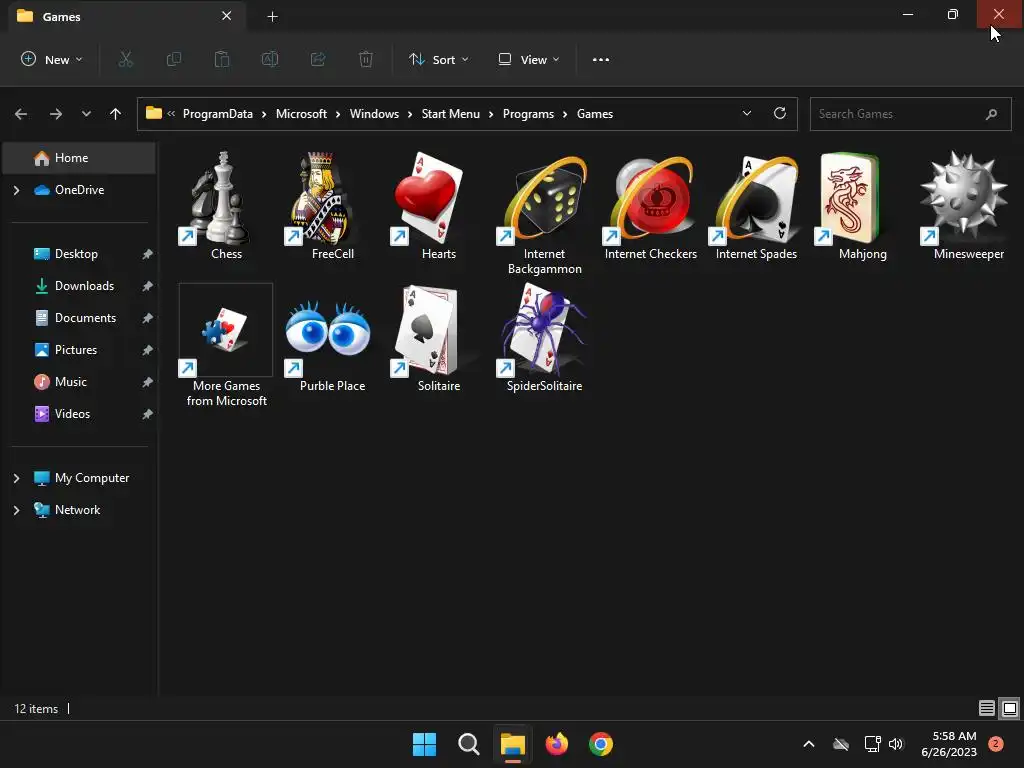Viewport: 1024px width, 768px height.
Task: Expand the My Computer tree node
Action: 16,478
